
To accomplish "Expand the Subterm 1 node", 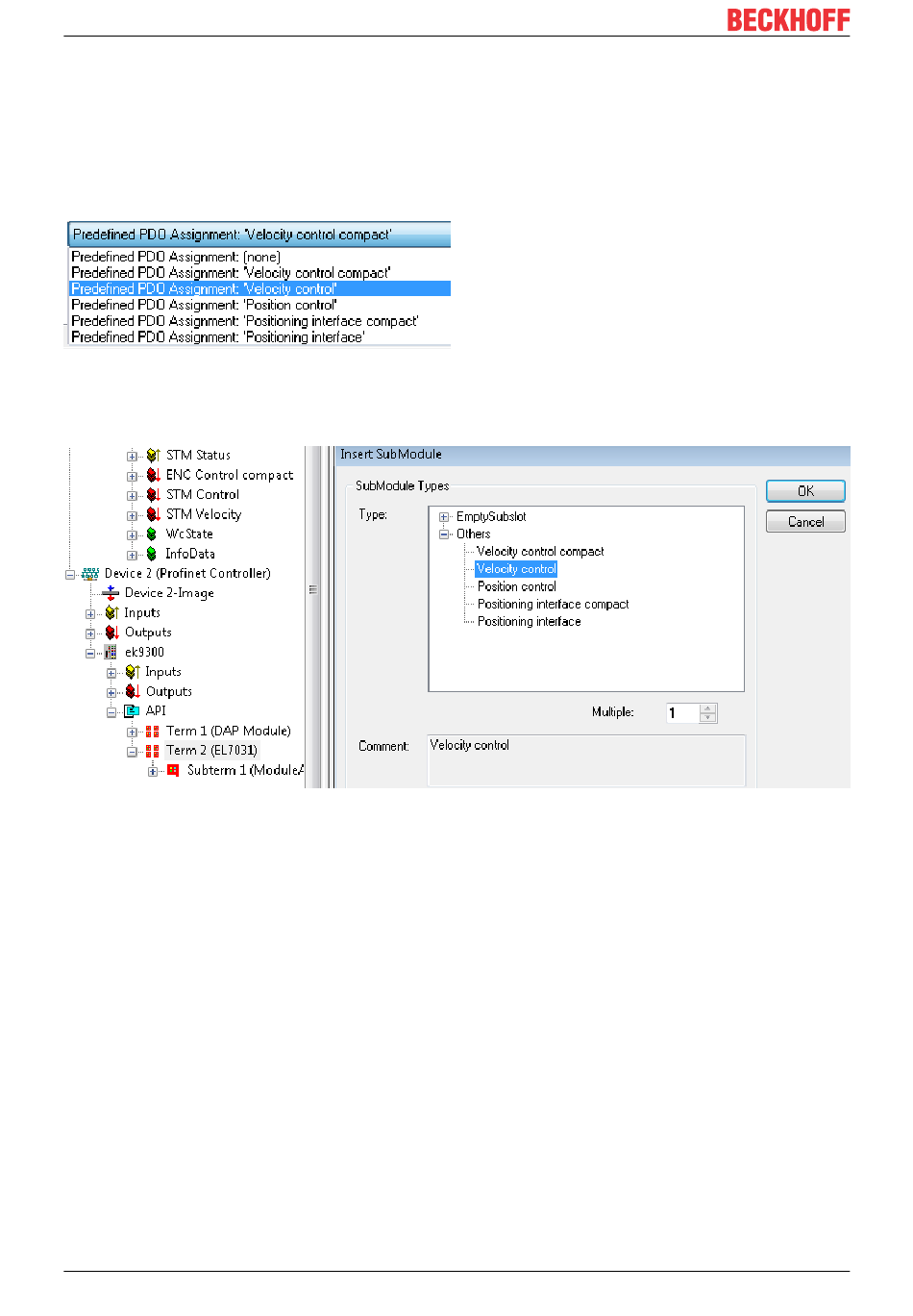I will click(x=153, y=772).
